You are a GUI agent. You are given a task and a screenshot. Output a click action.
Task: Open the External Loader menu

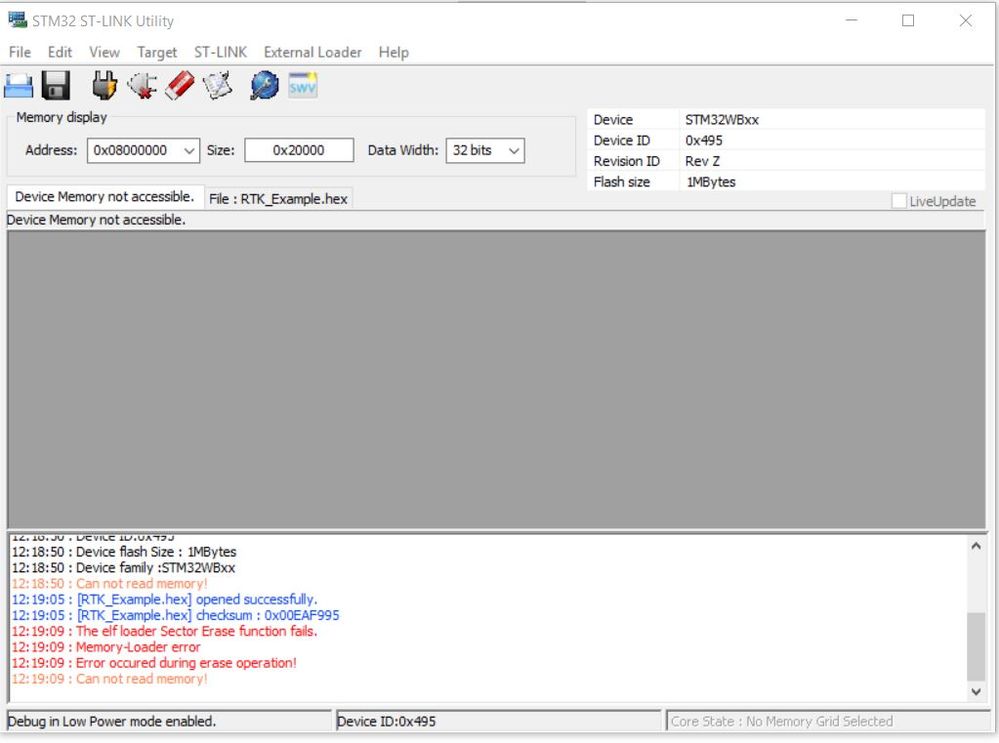pos(313,52)
